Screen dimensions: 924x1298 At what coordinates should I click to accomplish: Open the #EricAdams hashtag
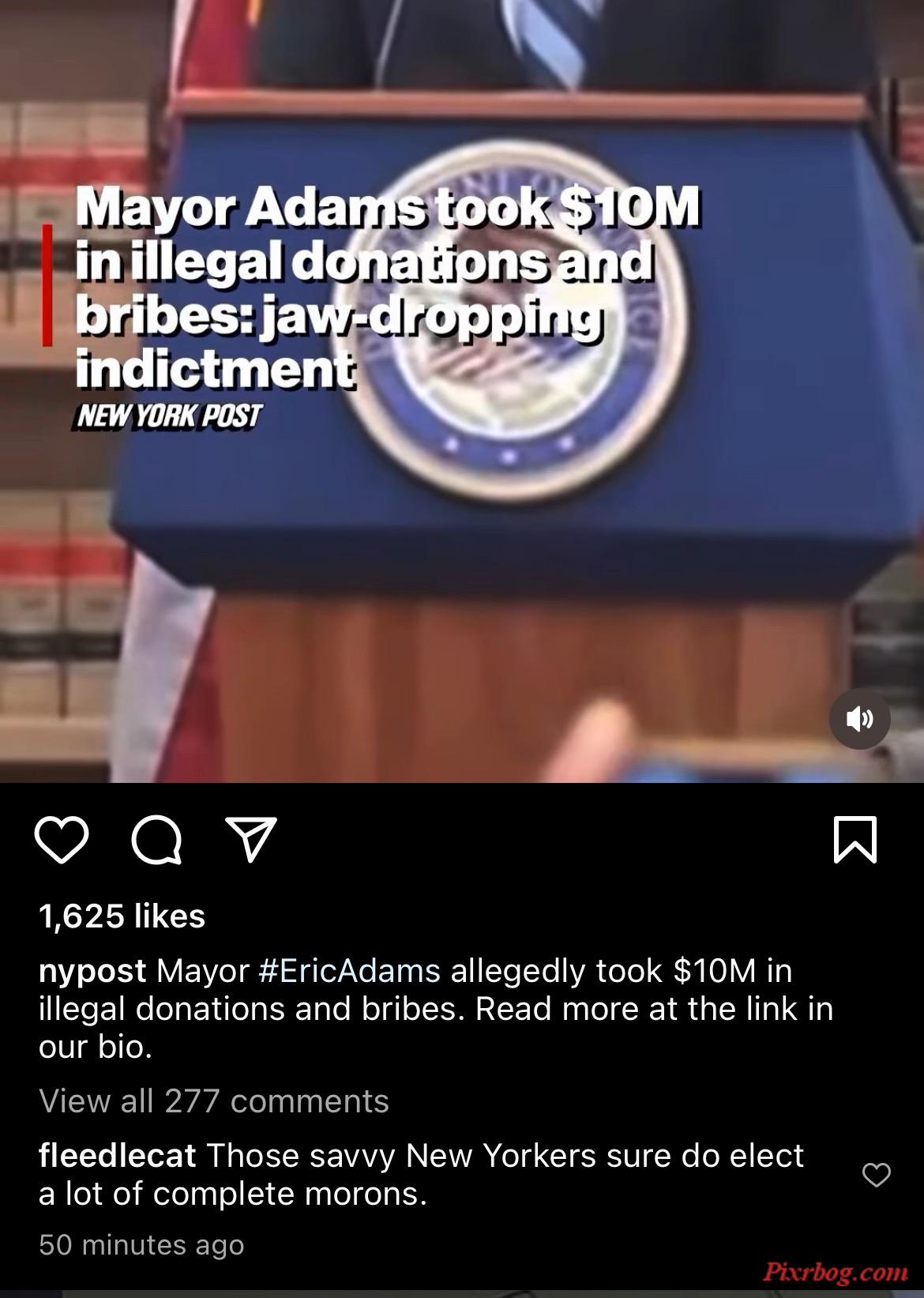[x=349, y=970]
